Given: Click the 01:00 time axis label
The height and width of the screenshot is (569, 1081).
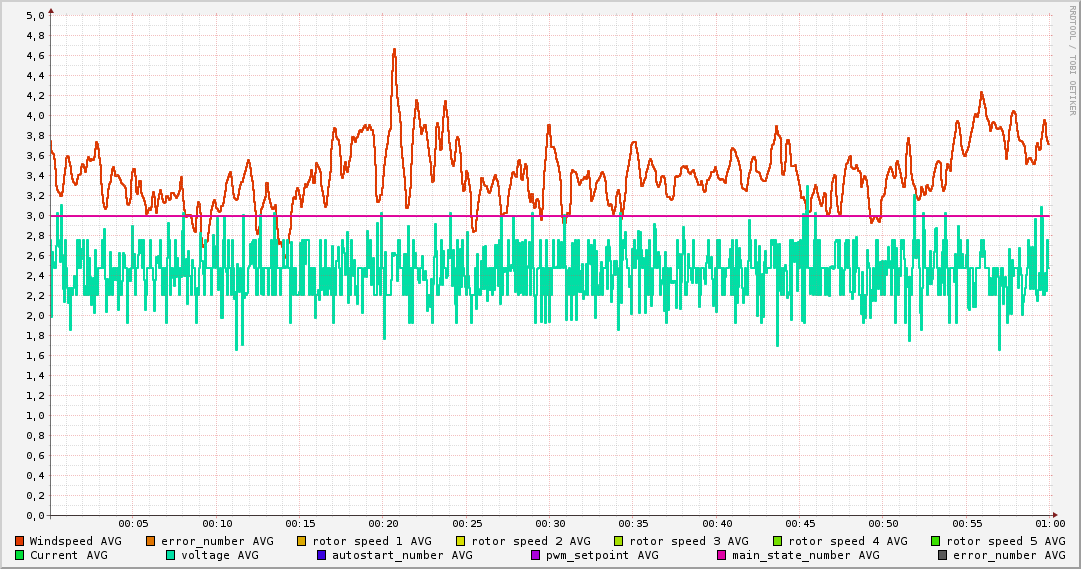Looking at the screenshot, I should click(x=1050, y=523).
